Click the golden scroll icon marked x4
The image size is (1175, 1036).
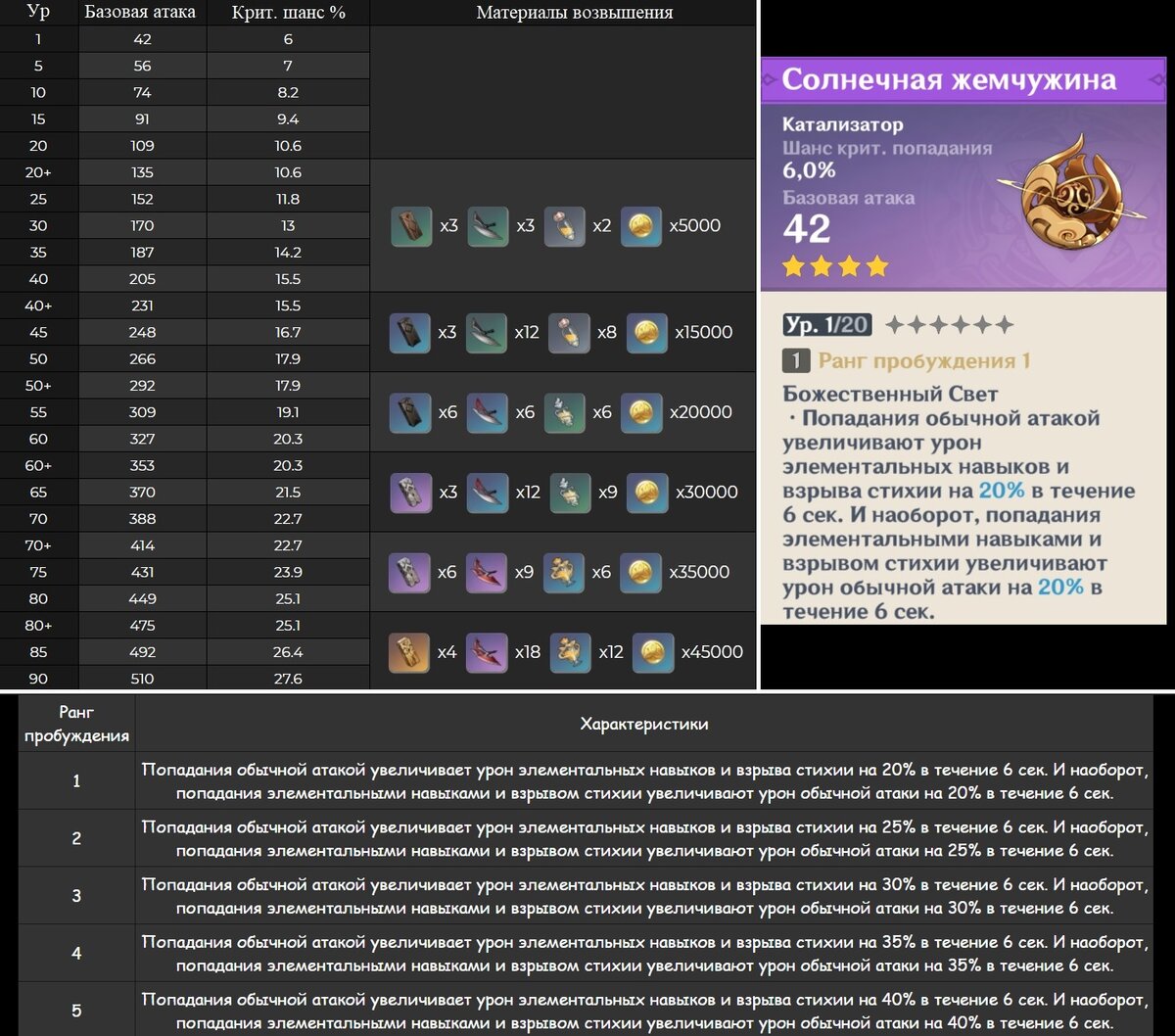410,652
